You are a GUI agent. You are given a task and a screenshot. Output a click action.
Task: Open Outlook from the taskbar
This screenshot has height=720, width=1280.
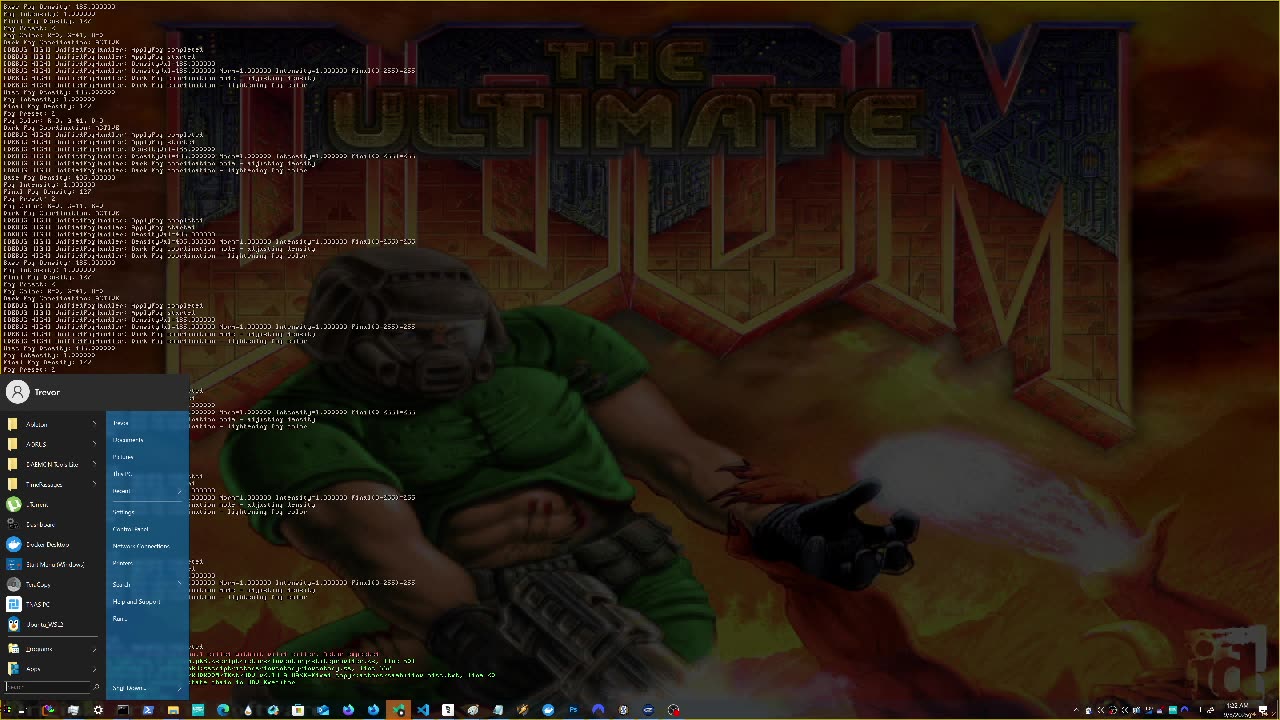pyautogui.click(x=323, y=710)
